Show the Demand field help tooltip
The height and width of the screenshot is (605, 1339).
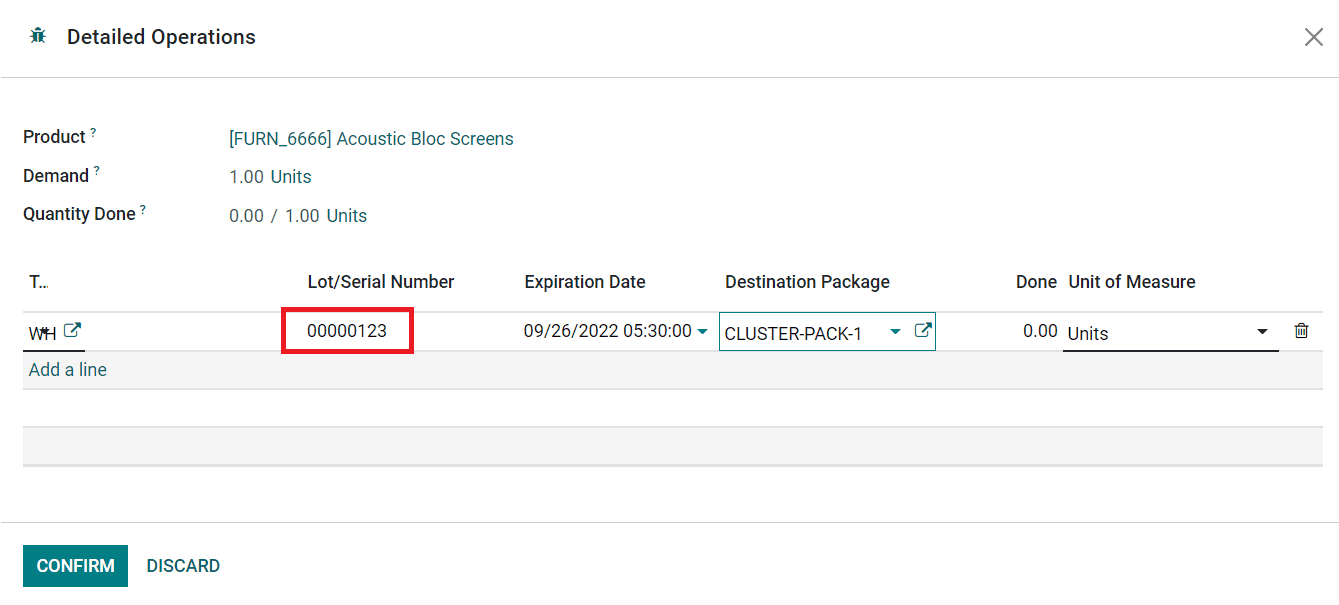(x=97, y=171)
